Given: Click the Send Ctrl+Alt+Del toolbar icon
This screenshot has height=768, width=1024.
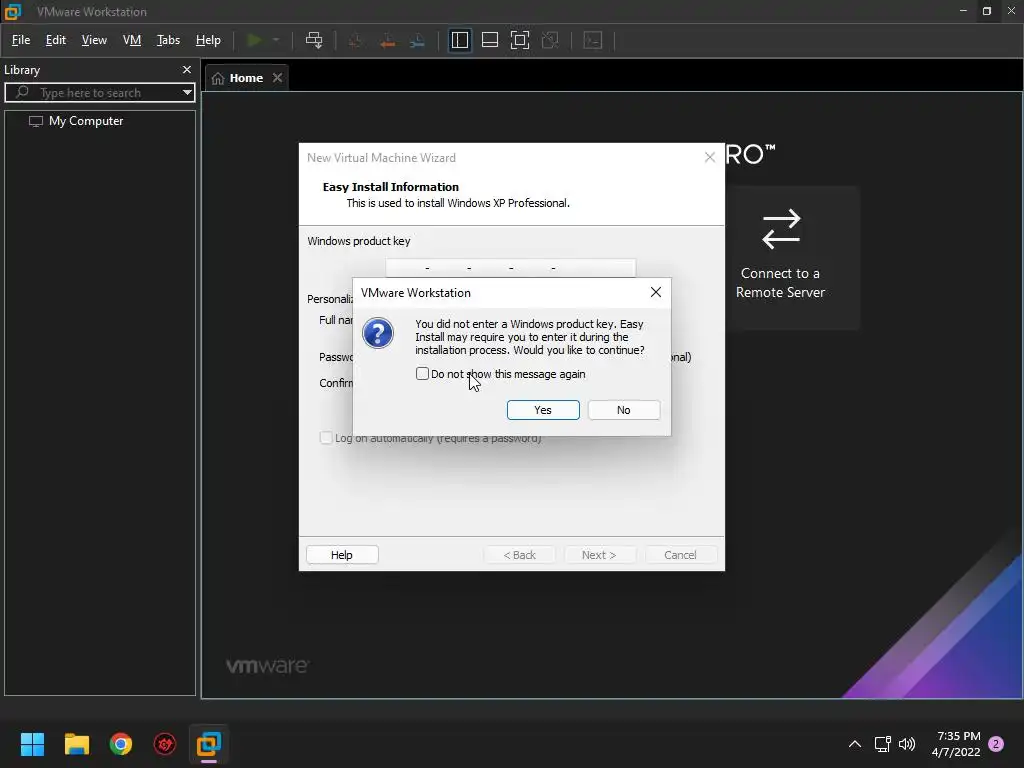Looking at the screenshot, I should click(314, 40).
